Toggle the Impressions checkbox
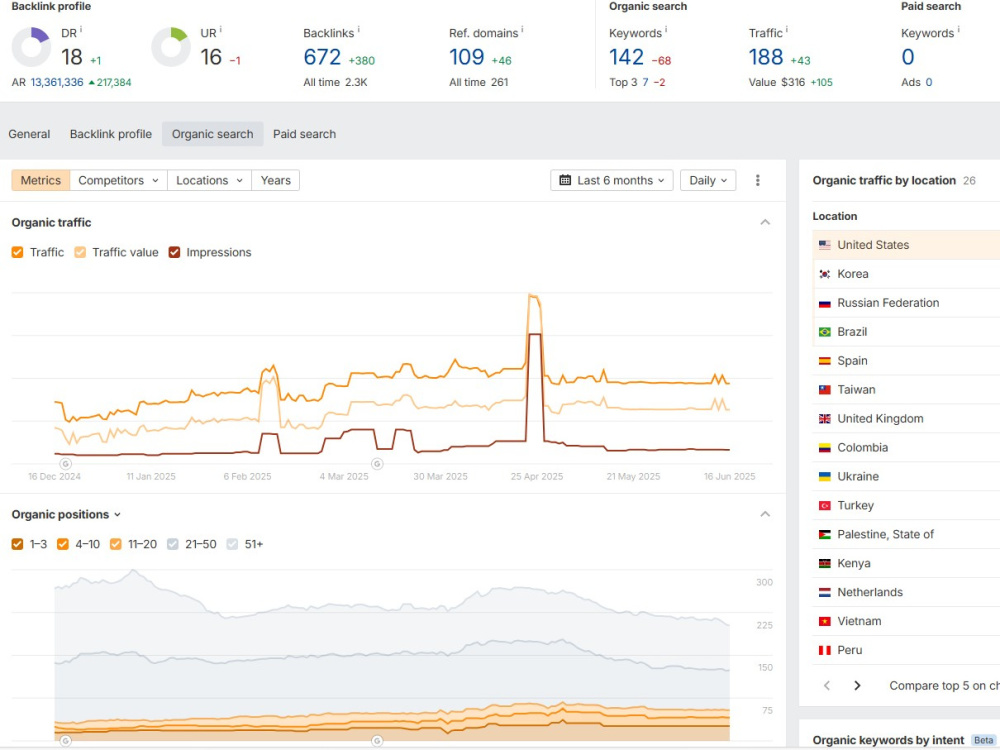Screen dimensions: 1000x750 [x=174, y=253]
